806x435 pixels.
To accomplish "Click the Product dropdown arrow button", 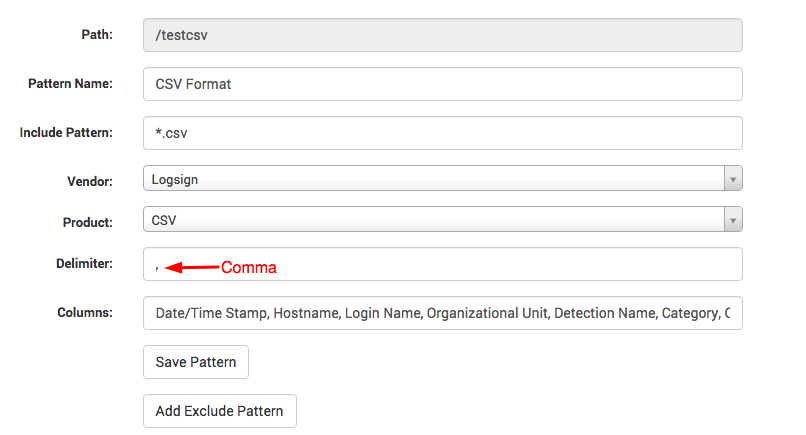I will (733, 220).
